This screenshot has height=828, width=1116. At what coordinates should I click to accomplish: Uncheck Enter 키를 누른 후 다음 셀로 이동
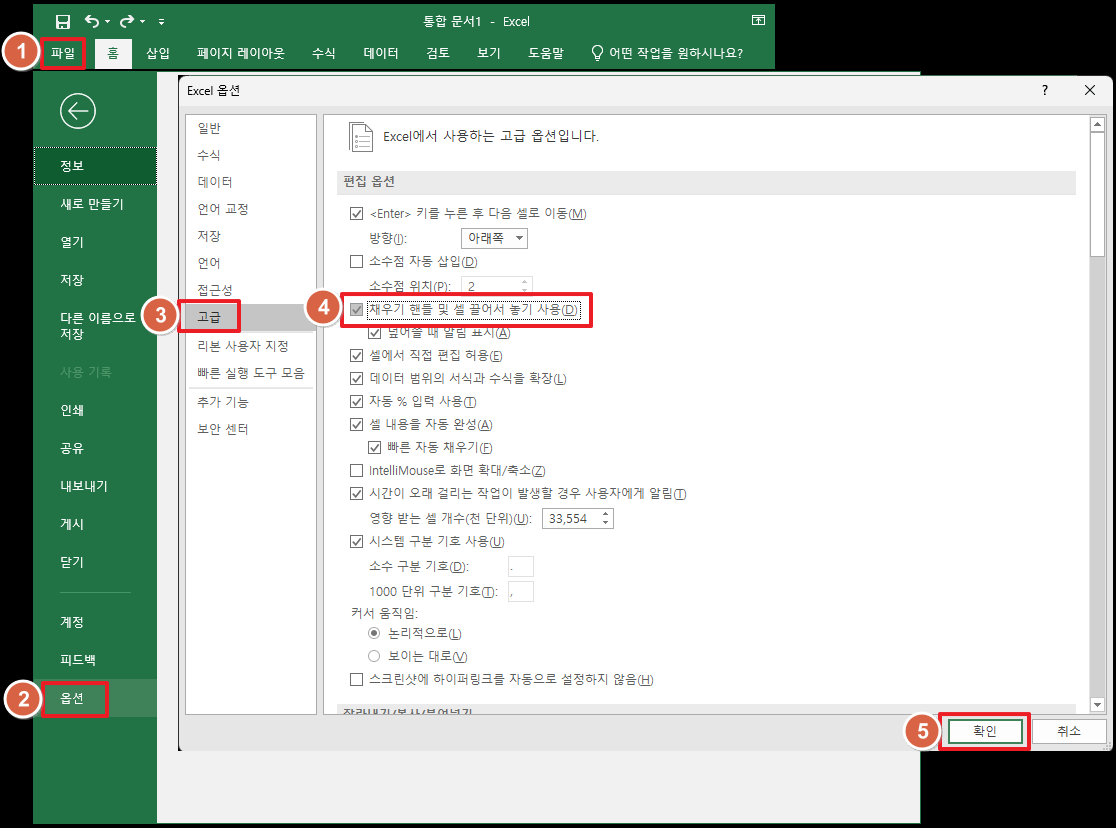(x=356, y=212)
